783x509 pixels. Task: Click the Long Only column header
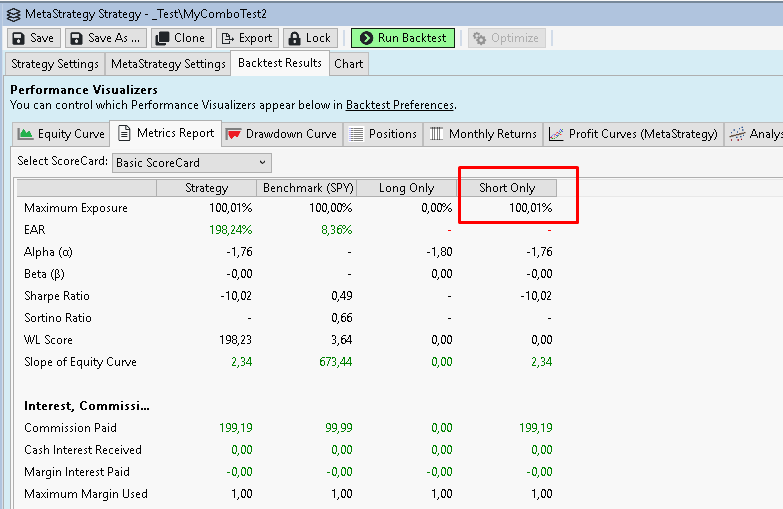(406, 188)
